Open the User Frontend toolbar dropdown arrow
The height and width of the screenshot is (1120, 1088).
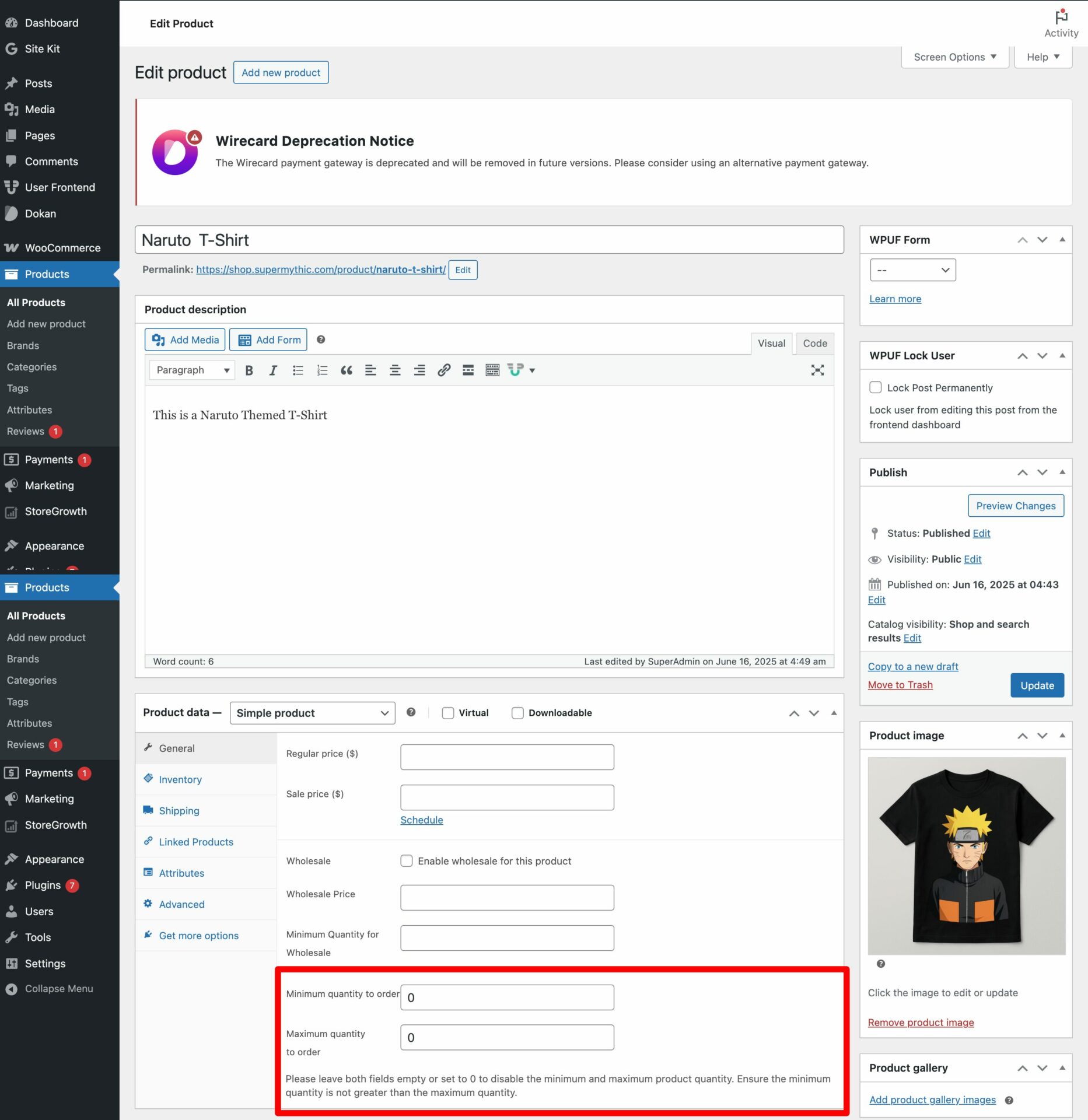[532, 370]
